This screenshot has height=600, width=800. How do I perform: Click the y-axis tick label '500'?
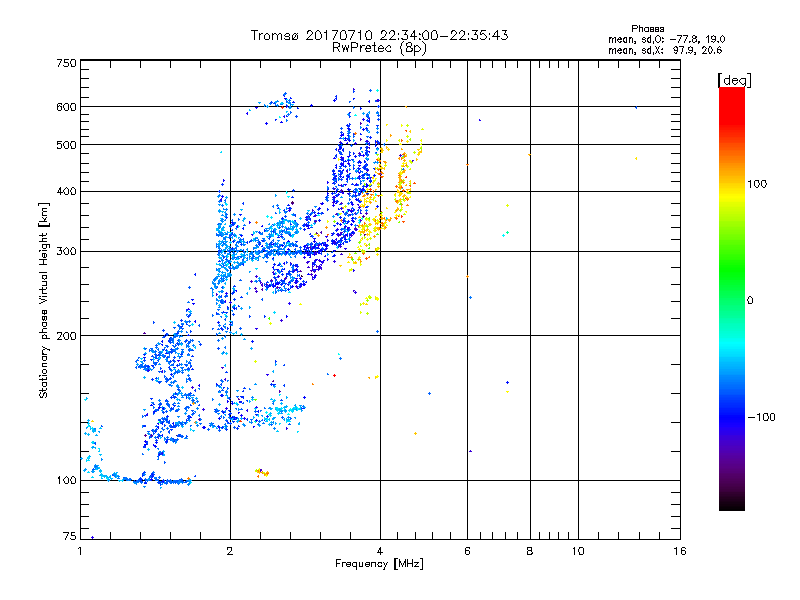(67, 145)
